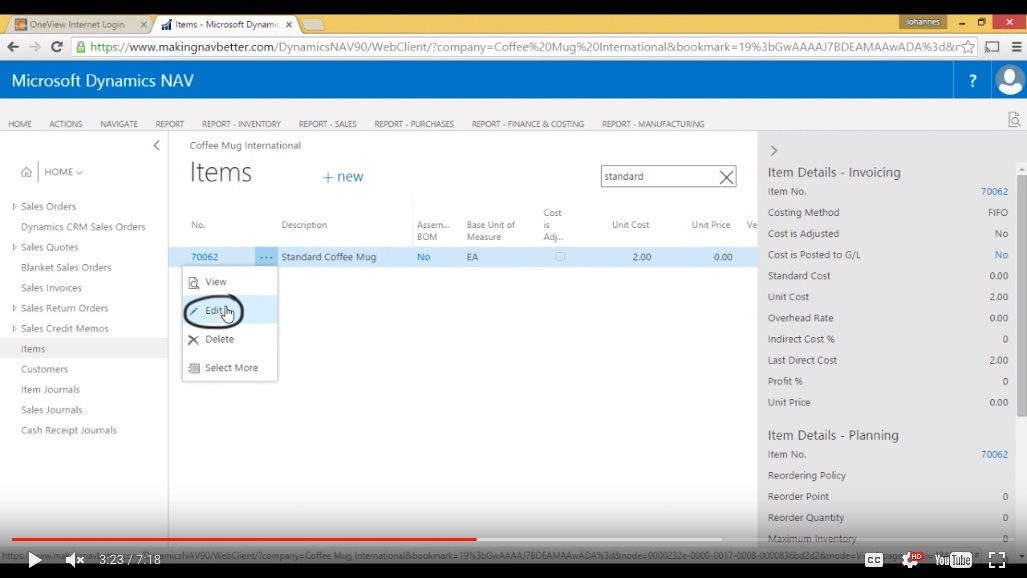Clear the 'standard' search filter

click(x=726, y=177)
